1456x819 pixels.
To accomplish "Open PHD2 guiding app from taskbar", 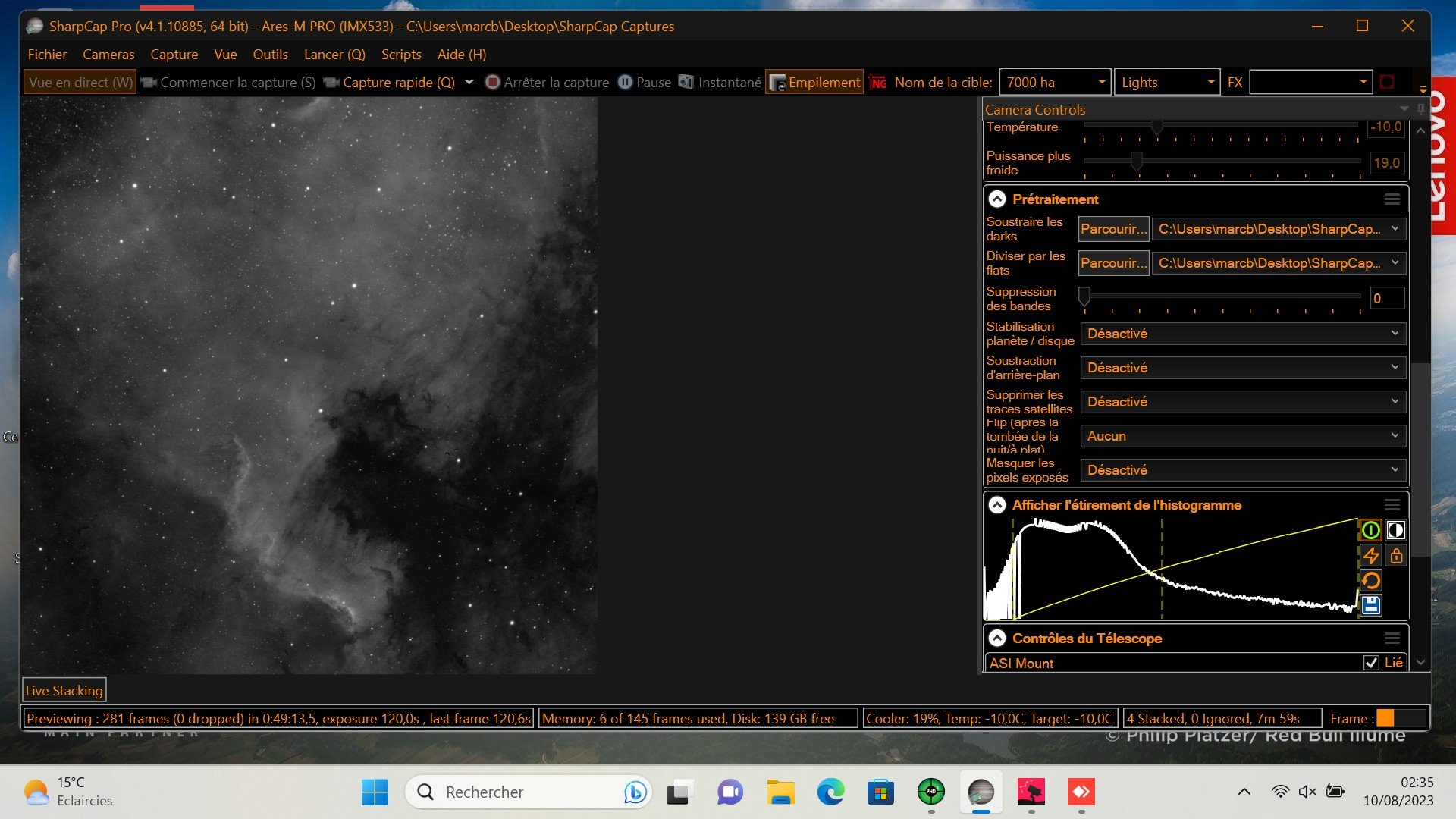I will [930, 792].
